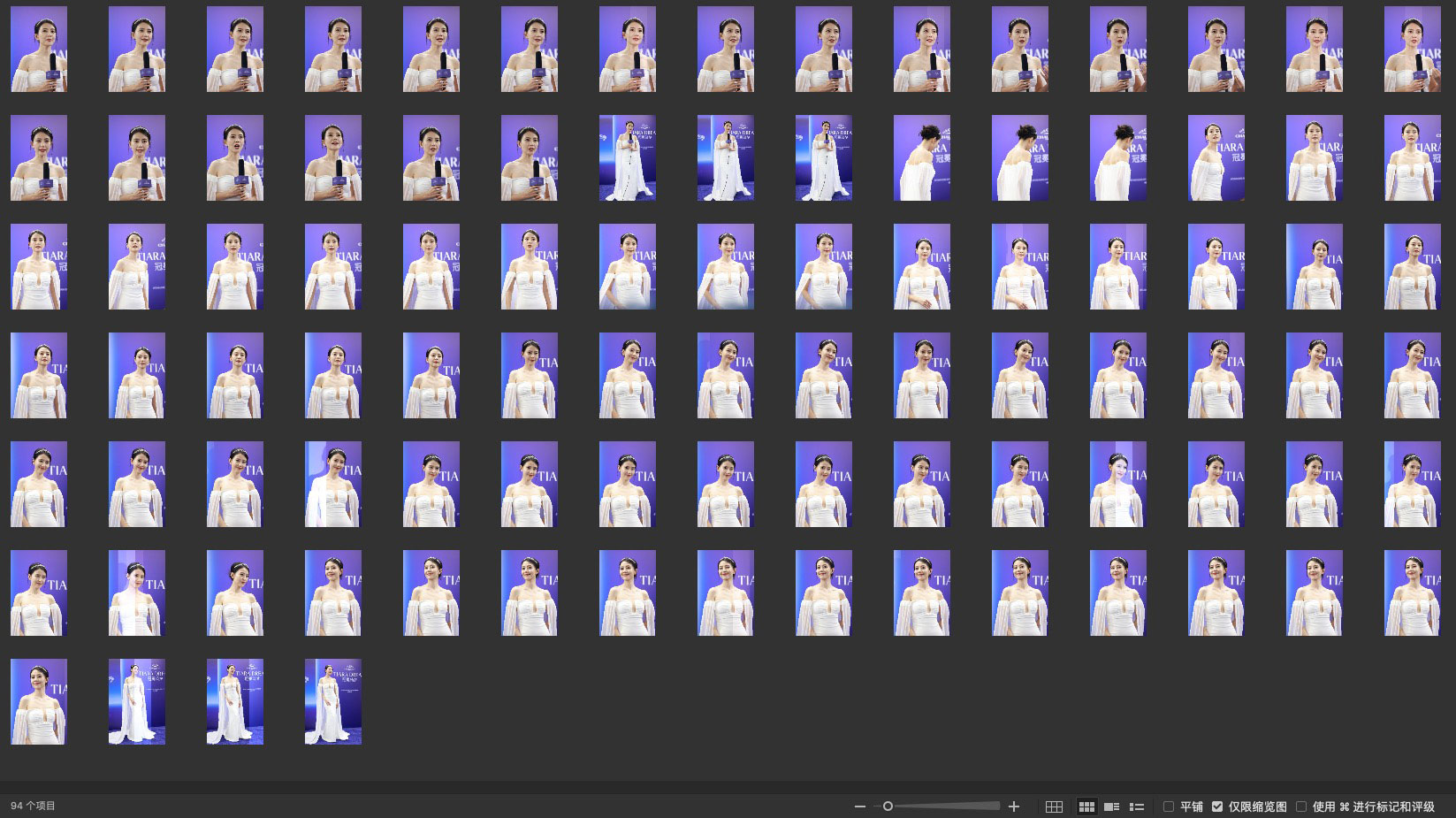Click the thumbnail size slider handle
Screen dimensions: 1456x818
point(888,807)
